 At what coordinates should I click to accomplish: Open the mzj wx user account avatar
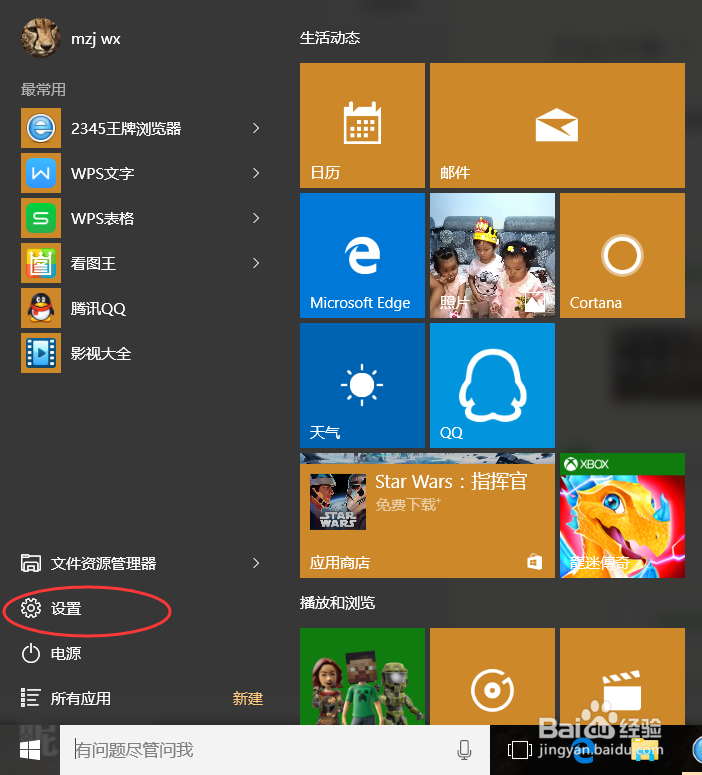(41, 38)
